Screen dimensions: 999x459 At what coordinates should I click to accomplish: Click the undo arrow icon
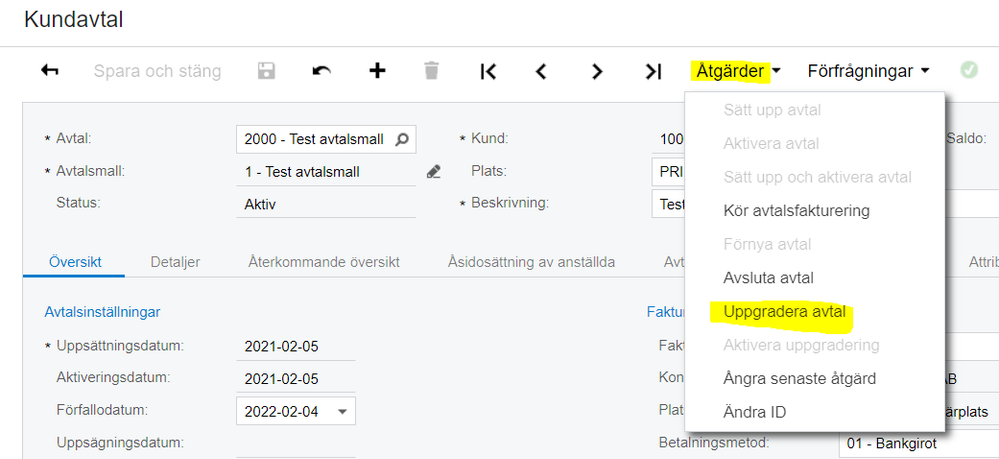(322, 71)
